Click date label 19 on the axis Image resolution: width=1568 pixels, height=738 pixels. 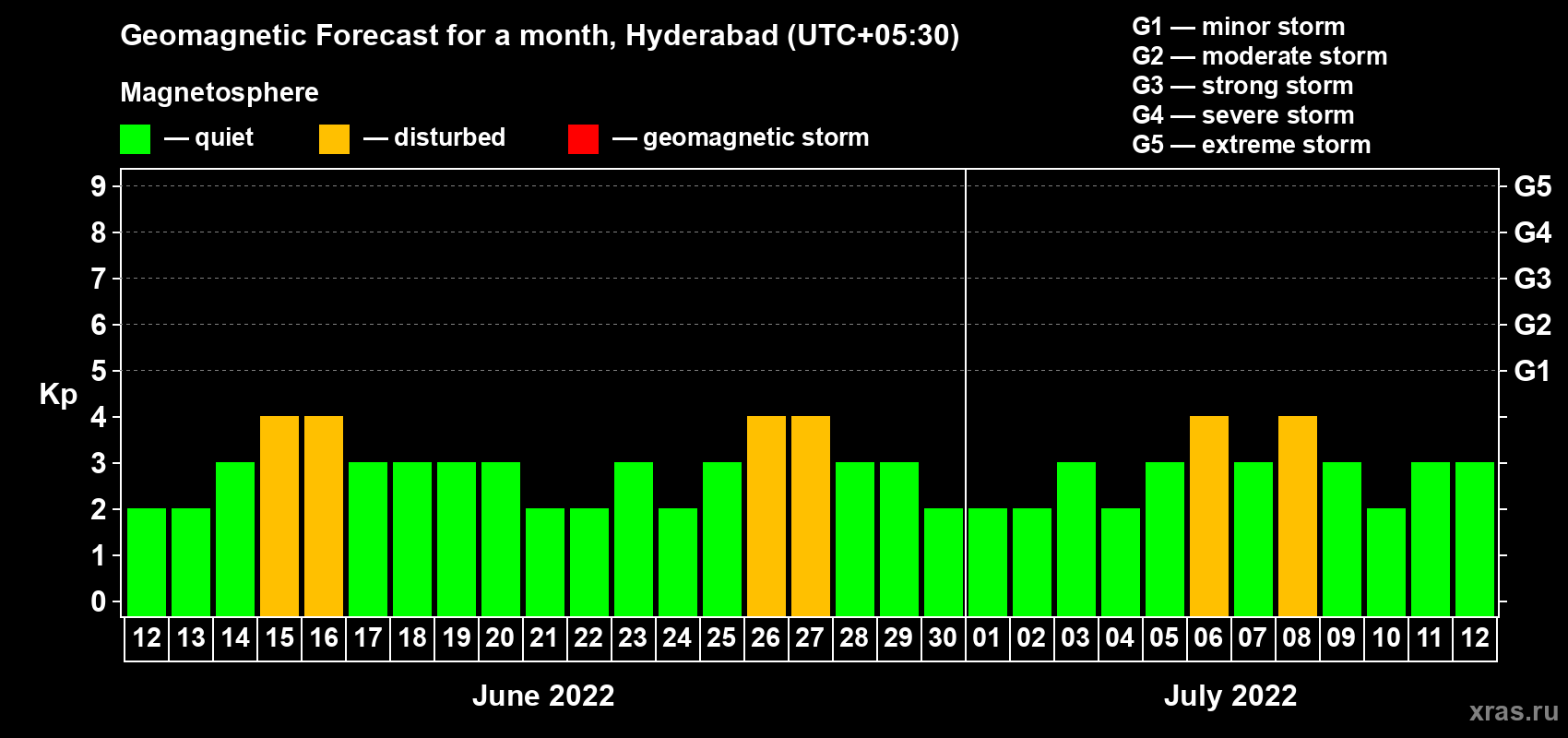(457, 637)
